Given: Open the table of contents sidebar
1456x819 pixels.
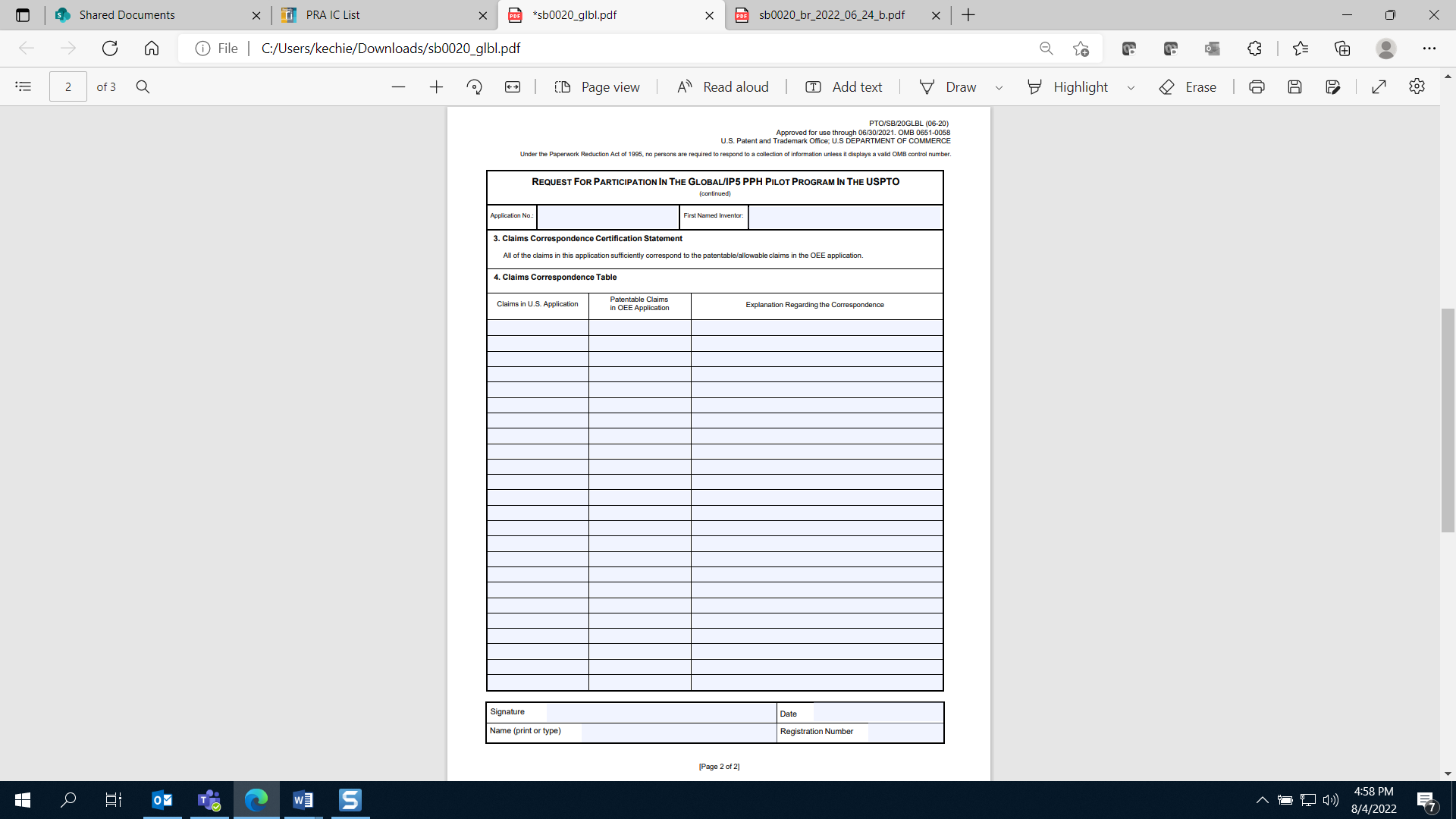Looking at the screenshot, I should pos(24,87).
